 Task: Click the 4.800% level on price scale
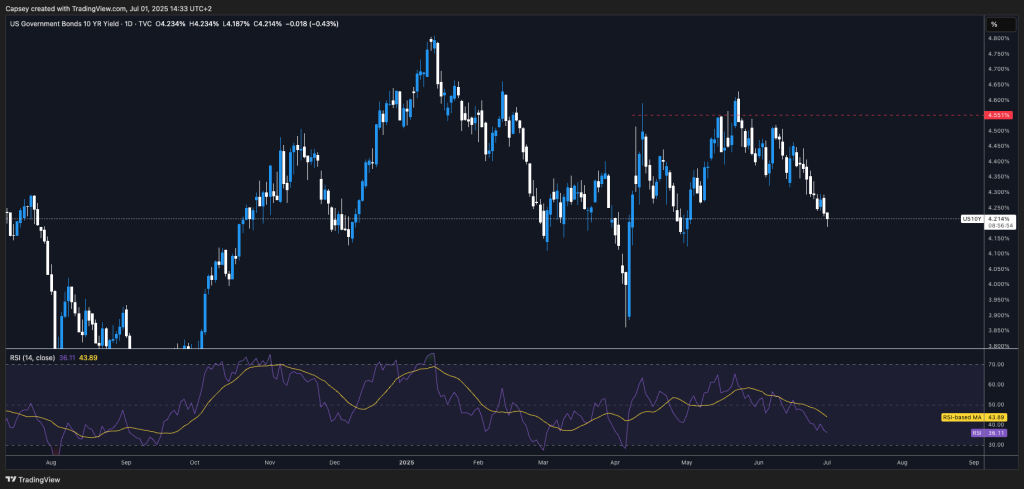[x=998, y=38]
